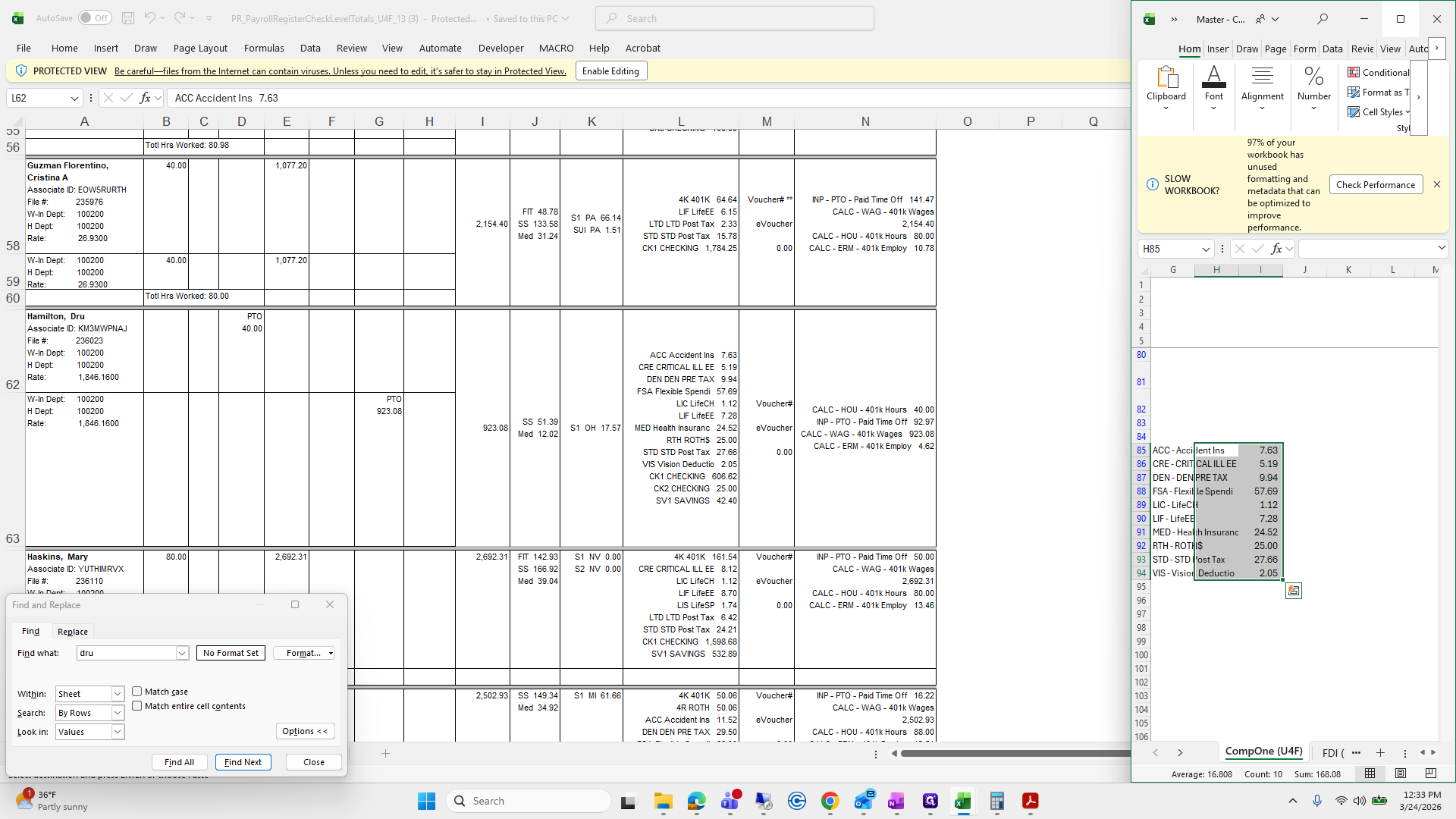This screenshot has width=1456, height=819.
Task: Click the Number format percent icon
Action: point(1313,77)
